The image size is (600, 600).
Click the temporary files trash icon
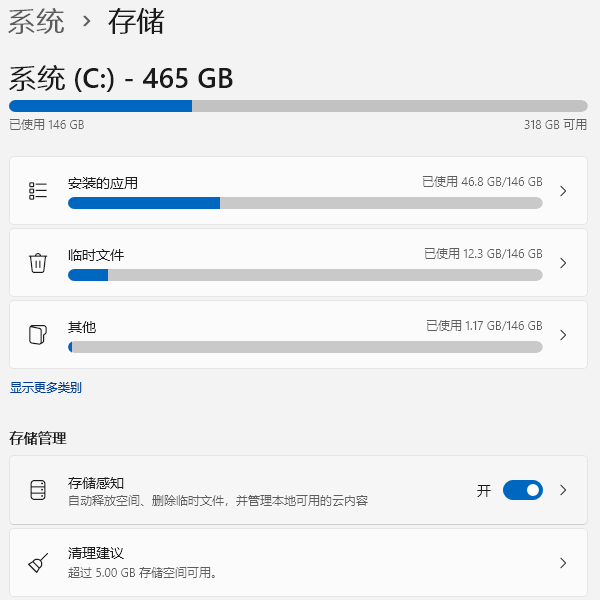[x=38, y=263]
